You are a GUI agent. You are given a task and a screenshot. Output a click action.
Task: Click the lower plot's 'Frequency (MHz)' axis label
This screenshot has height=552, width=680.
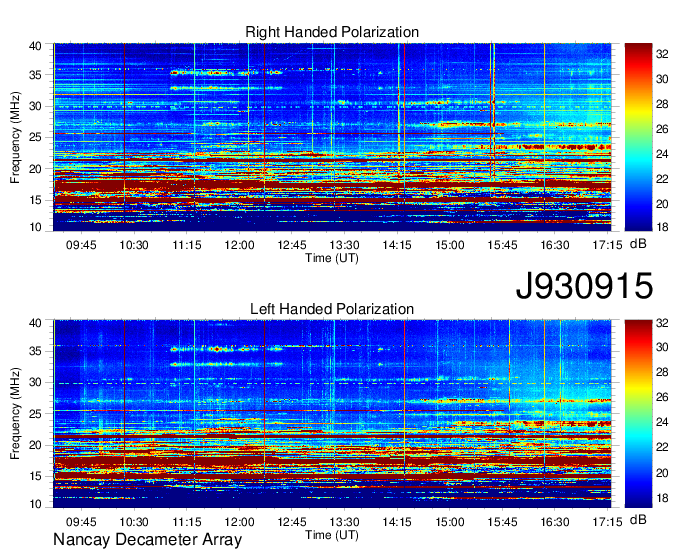click(x=15, y=414)
